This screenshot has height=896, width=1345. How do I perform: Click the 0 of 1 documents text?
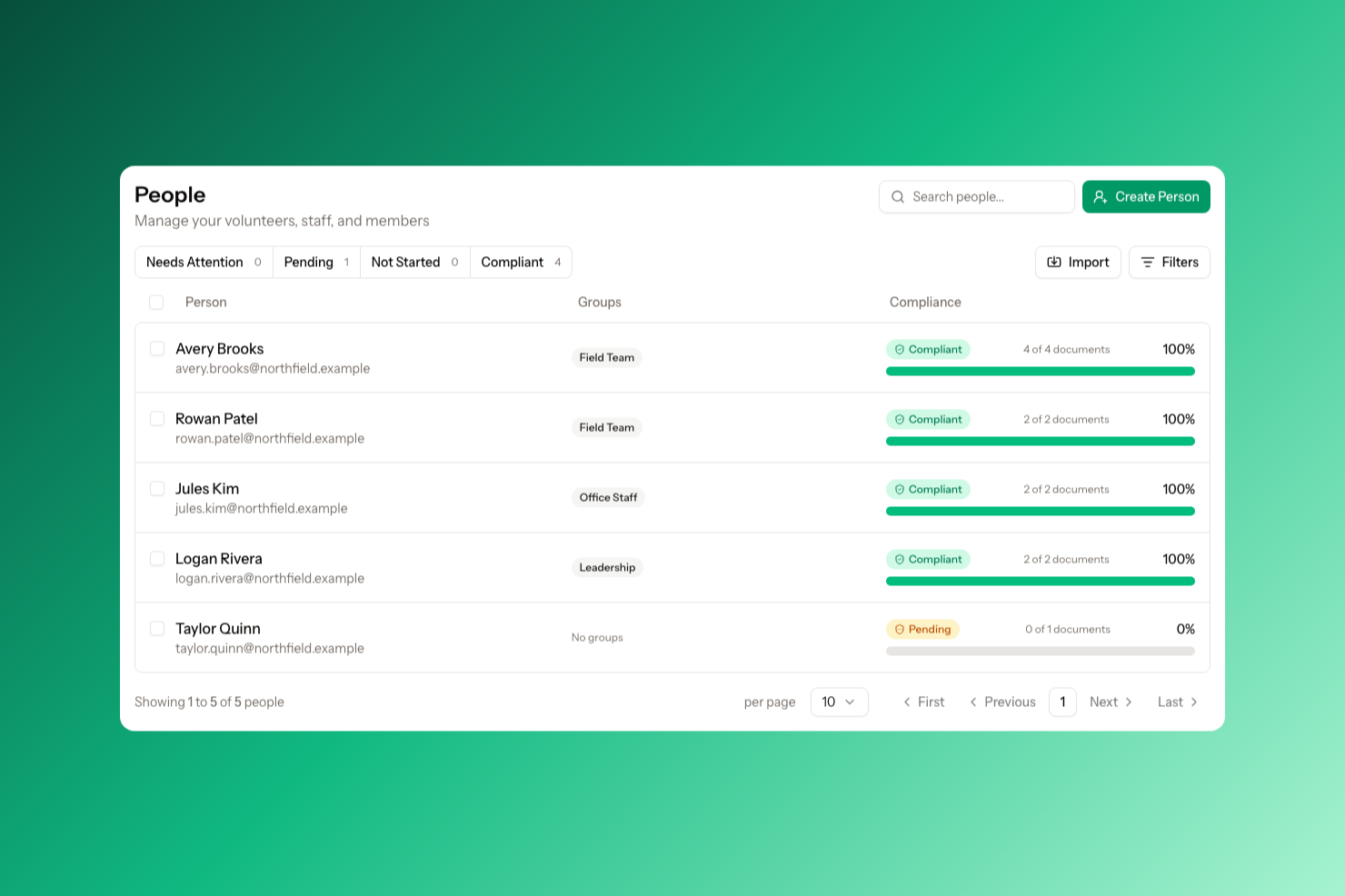tap(1068, 629)
